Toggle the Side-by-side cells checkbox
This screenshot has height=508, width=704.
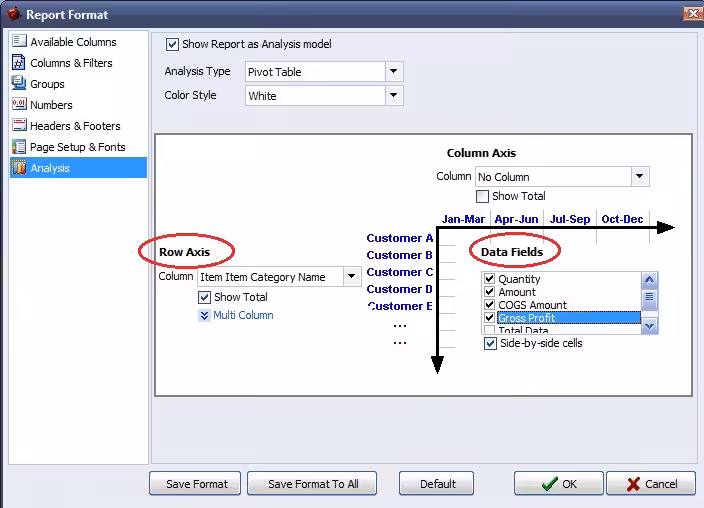pos(490,344)
